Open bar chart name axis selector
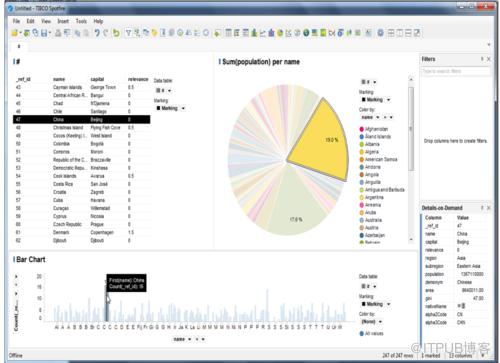500x363 pixels. point(182,339)
